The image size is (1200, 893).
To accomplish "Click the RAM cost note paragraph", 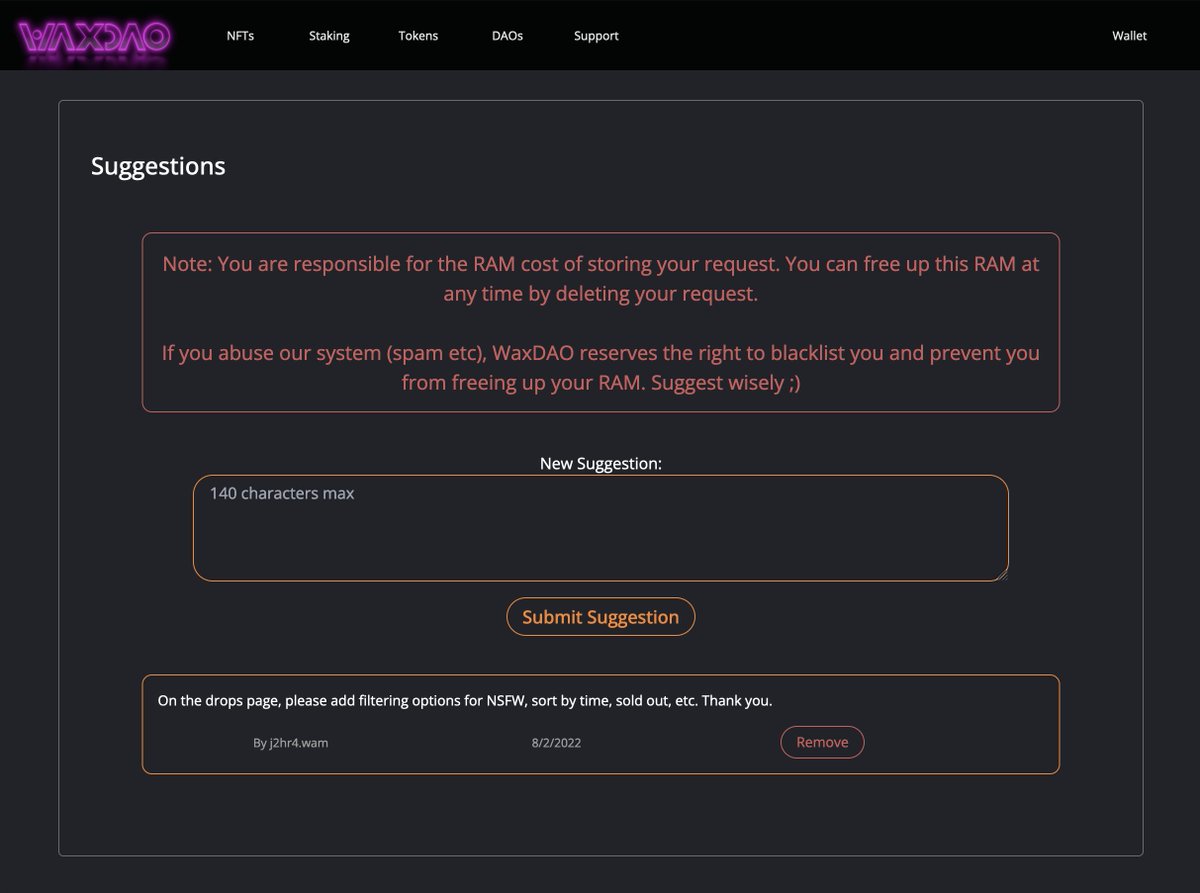I will coord(600,280).
